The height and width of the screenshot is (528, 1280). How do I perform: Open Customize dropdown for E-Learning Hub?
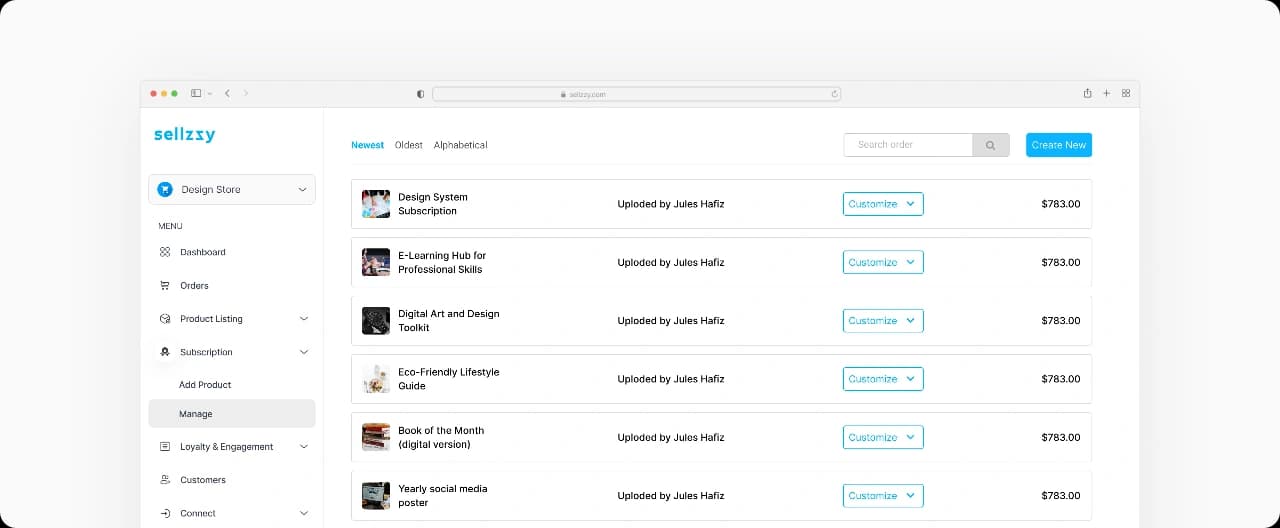click(x=883, y=262)
